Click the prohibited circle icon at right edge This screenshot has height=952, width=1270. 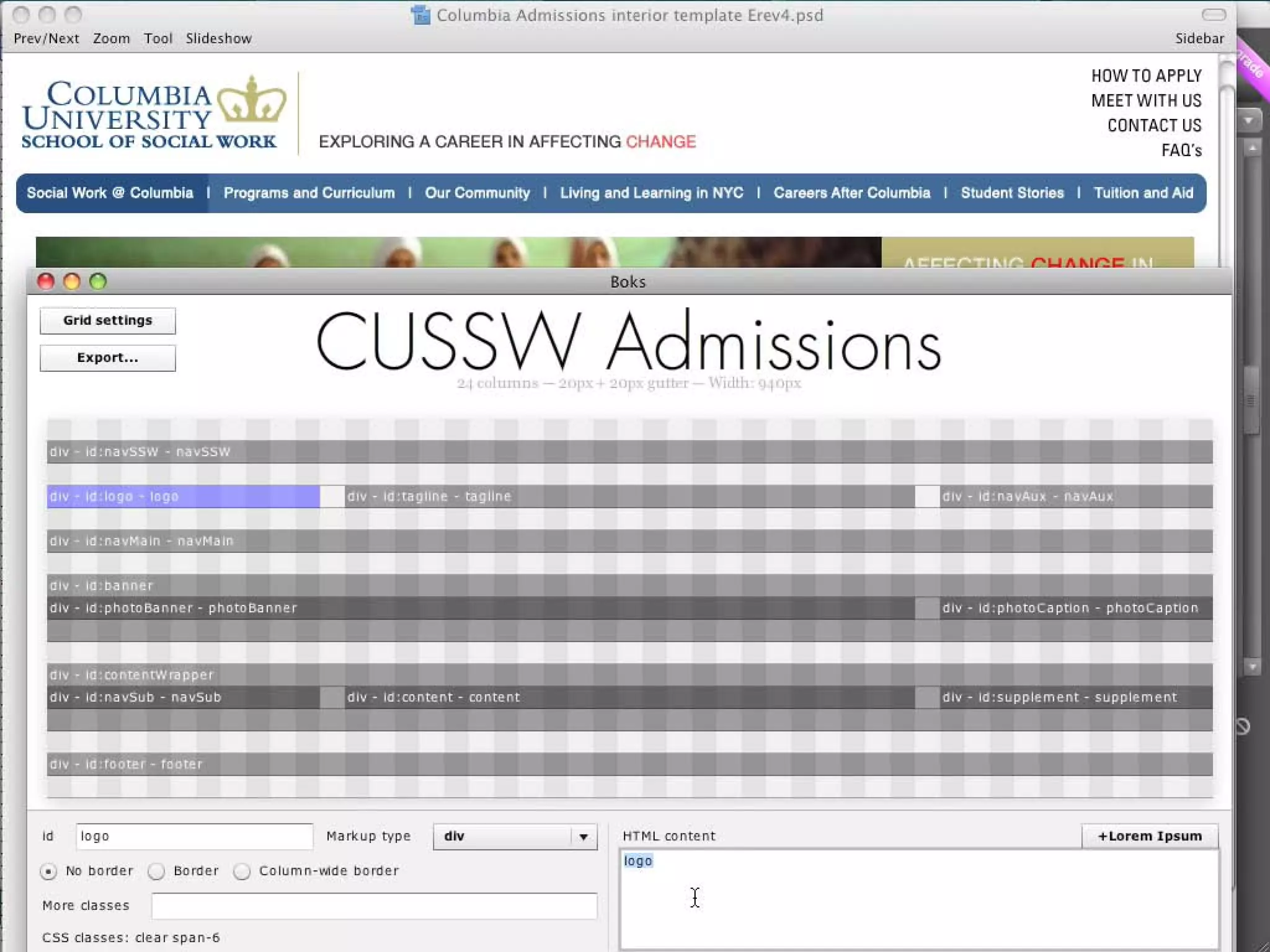[1243, 726]
